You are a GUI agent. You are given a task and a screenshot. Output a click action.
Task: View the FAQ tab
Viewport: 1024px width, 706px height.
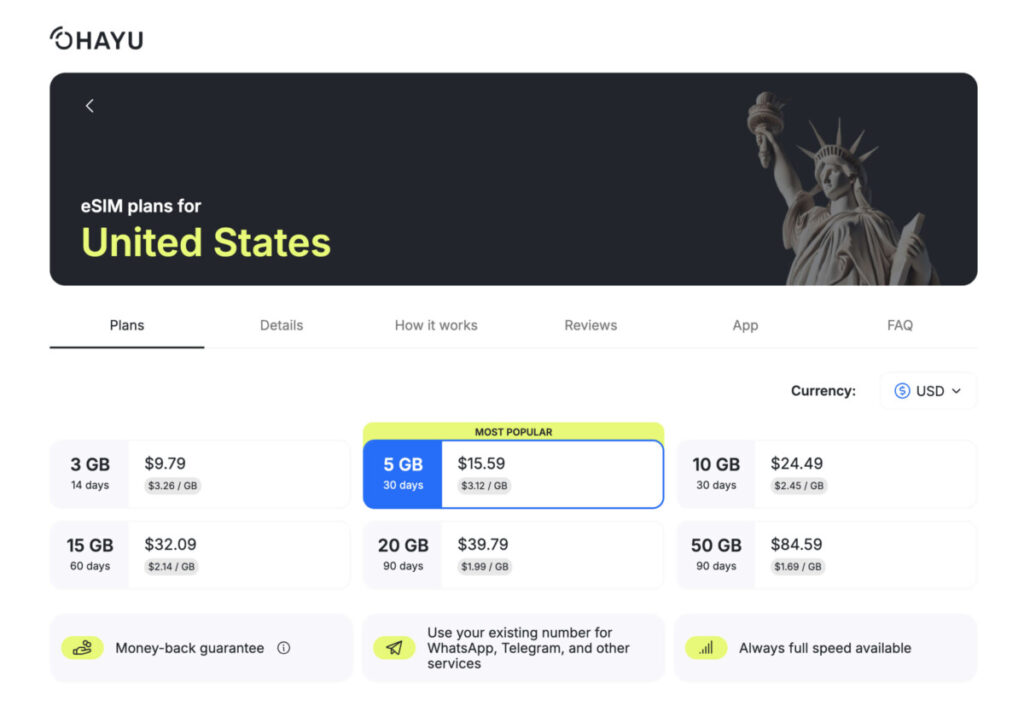tap(900, 325)
